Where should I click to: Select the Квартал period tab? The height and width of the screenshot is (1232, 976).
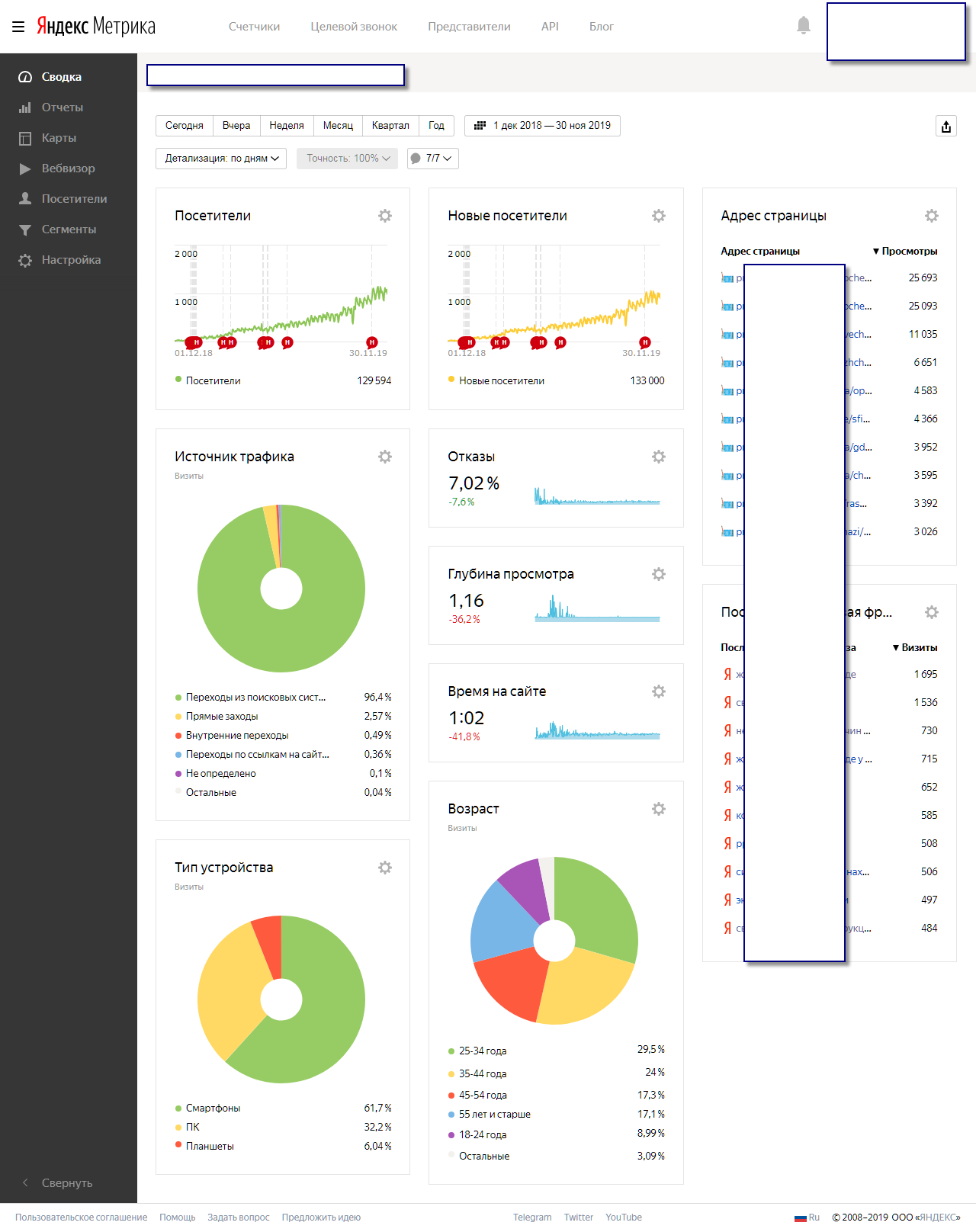(390, 126)
